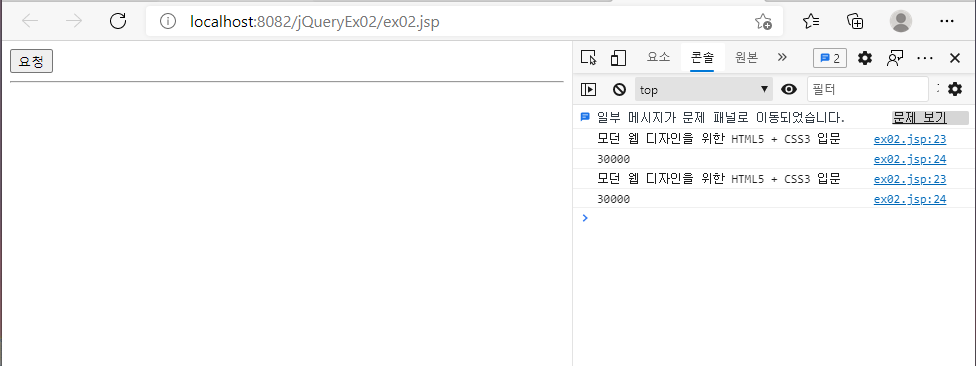Open the Collections icon
Viewport: 976px width, 366px height.
click(856, 22)
